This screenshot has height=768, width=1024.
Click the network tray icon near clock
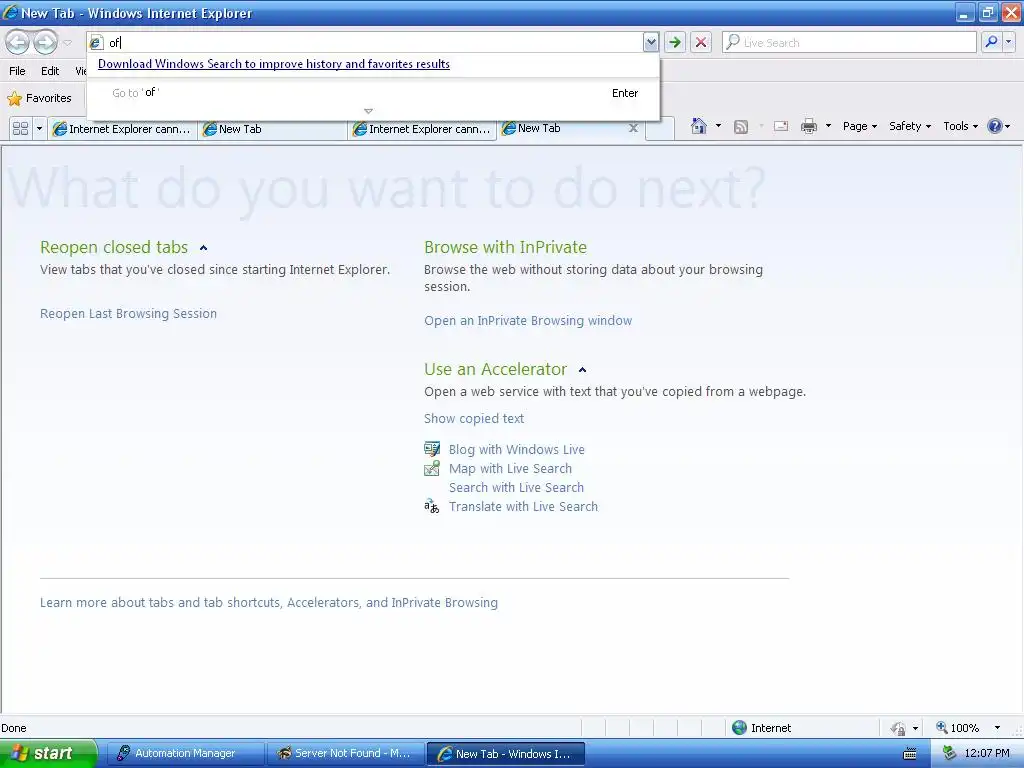tap(949, 753)
